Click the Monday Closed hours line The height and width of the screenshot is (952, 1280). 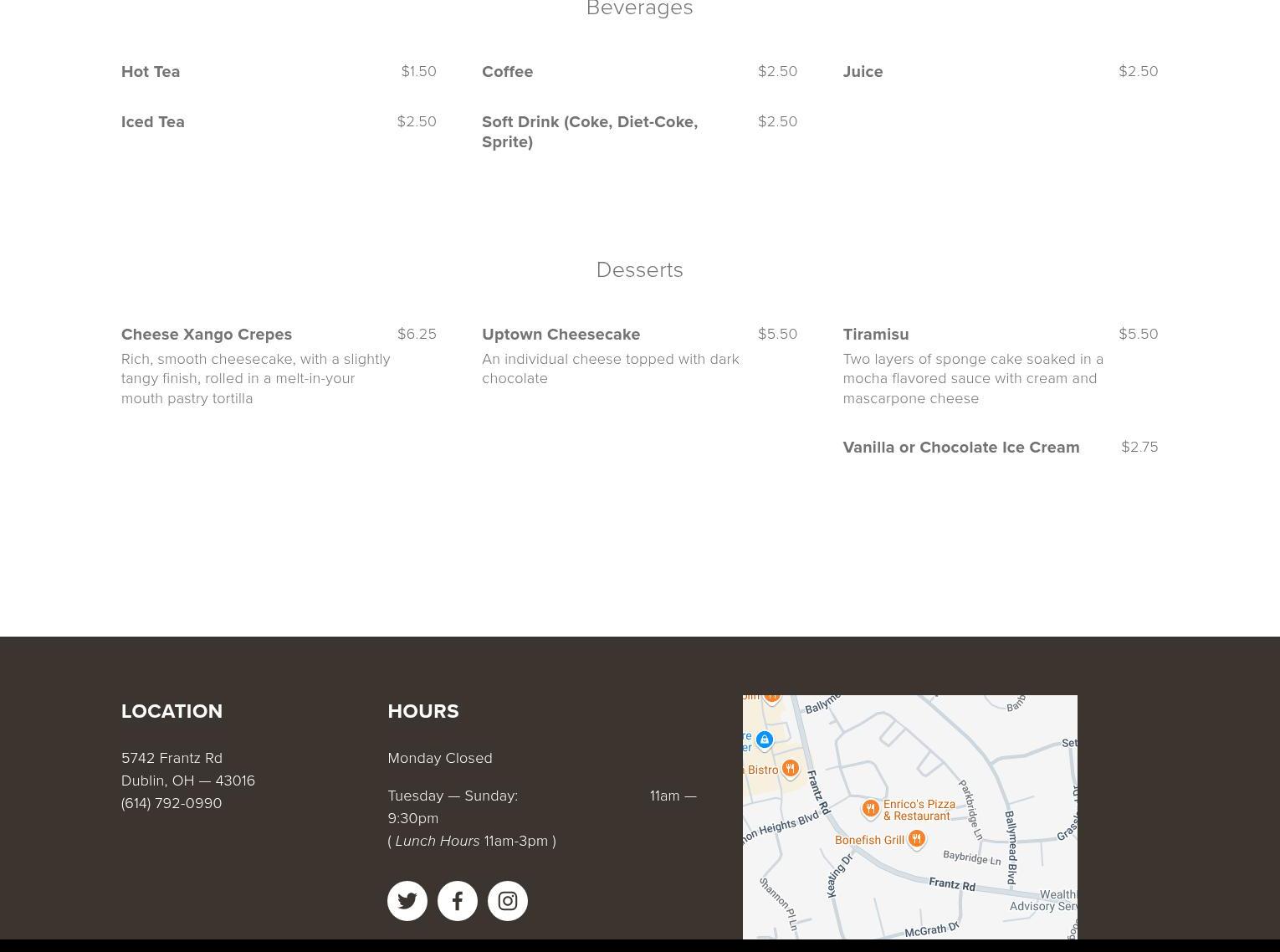point(440,758)
